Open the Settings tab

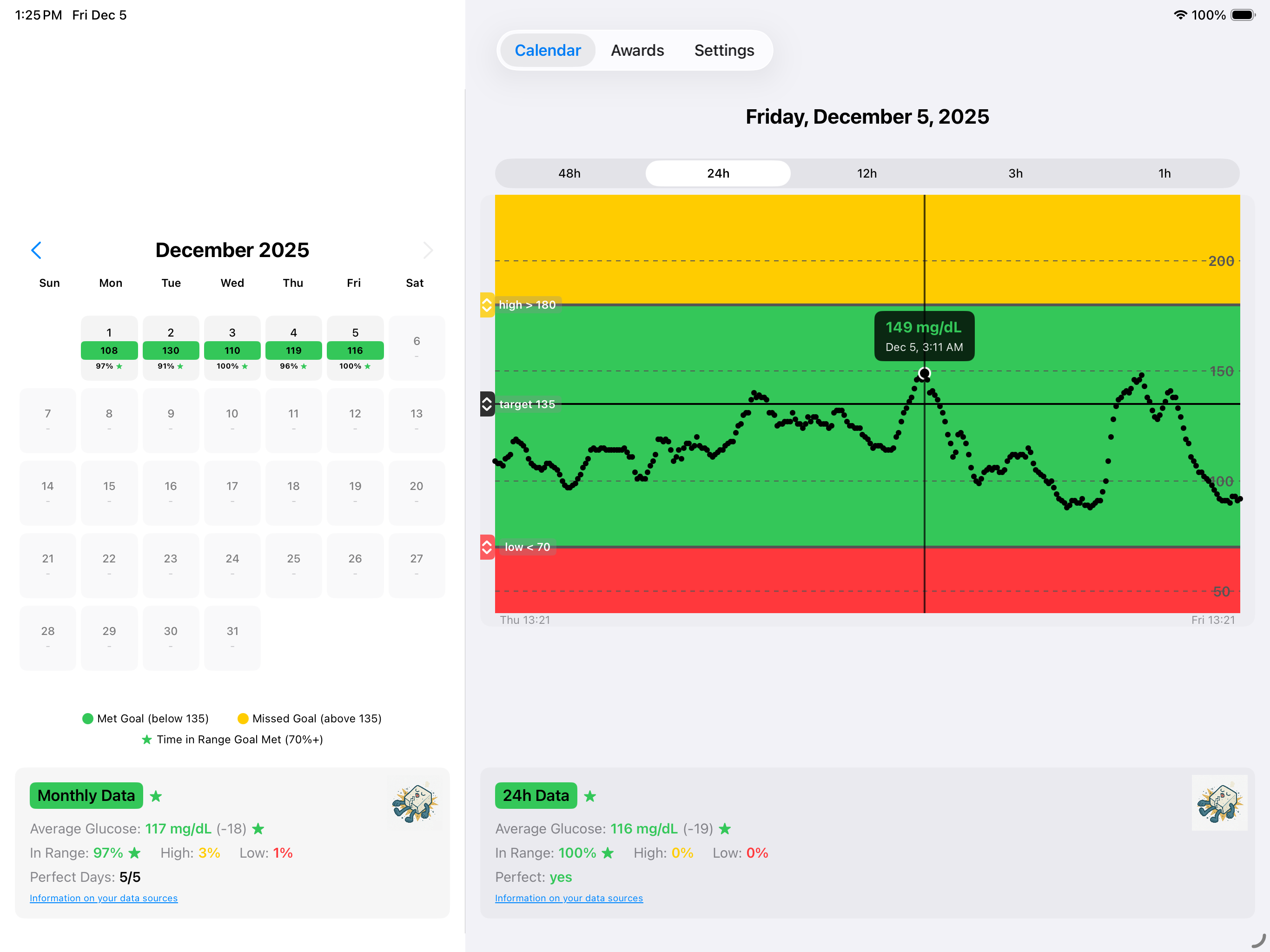[x=724, y=50]
